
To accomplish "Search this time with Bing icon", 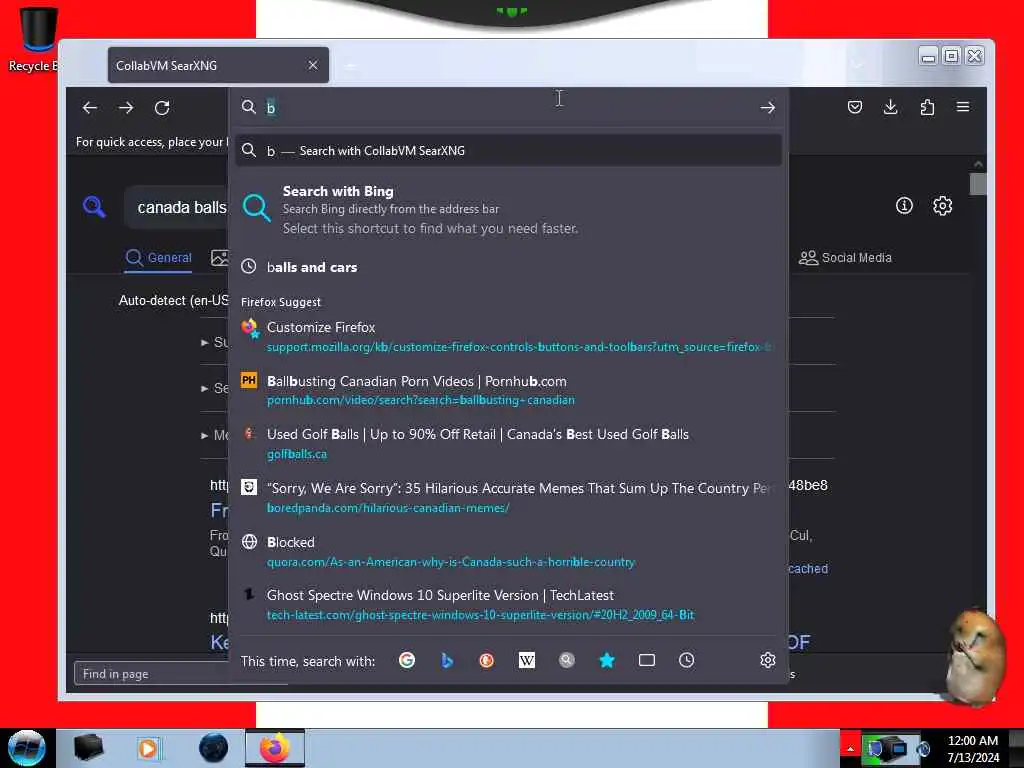I will tap(447, 660).
